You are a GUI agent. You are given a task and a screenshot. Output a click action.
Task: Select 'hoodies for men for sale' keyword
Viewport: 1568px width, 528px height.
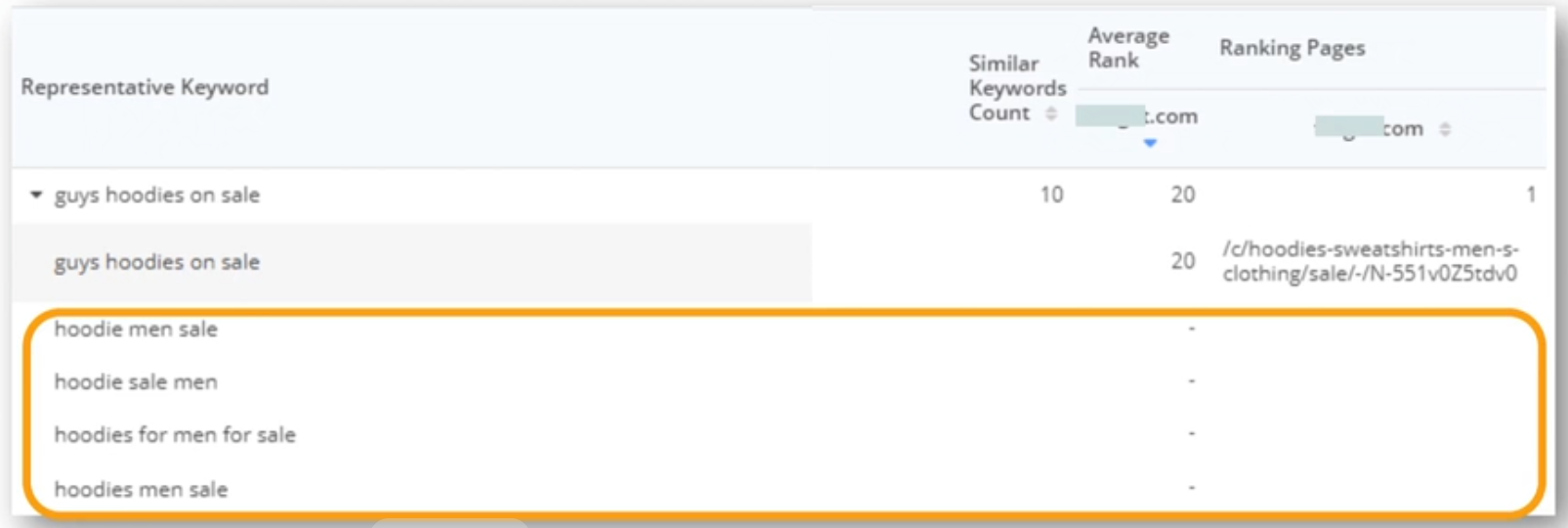[175, 434]
